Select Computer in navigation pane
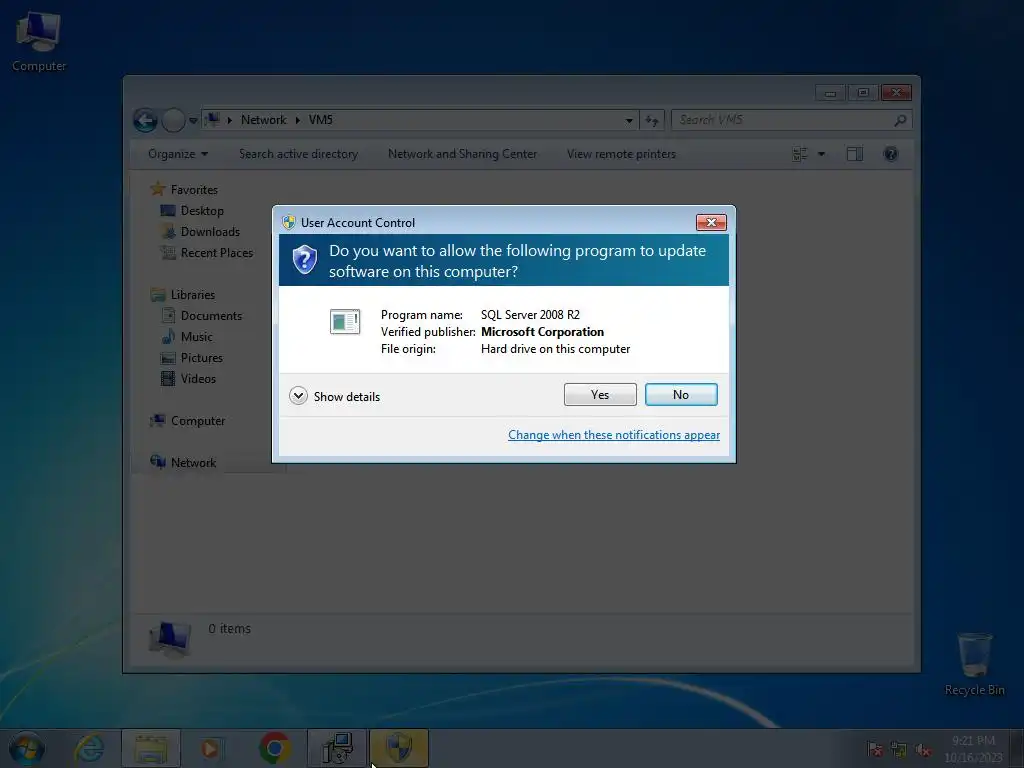This screenshot has height=768, width=1024. (x=198, y=421)
